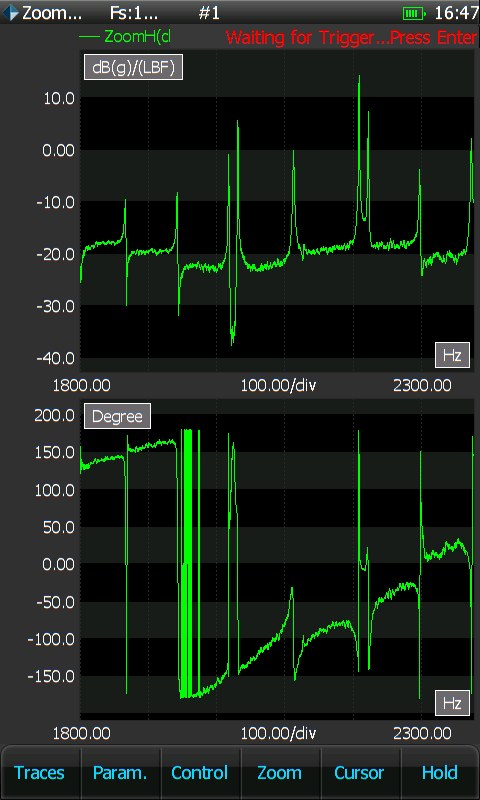Click 2300.00 frequency under phase plot

(x=422, y=734)
